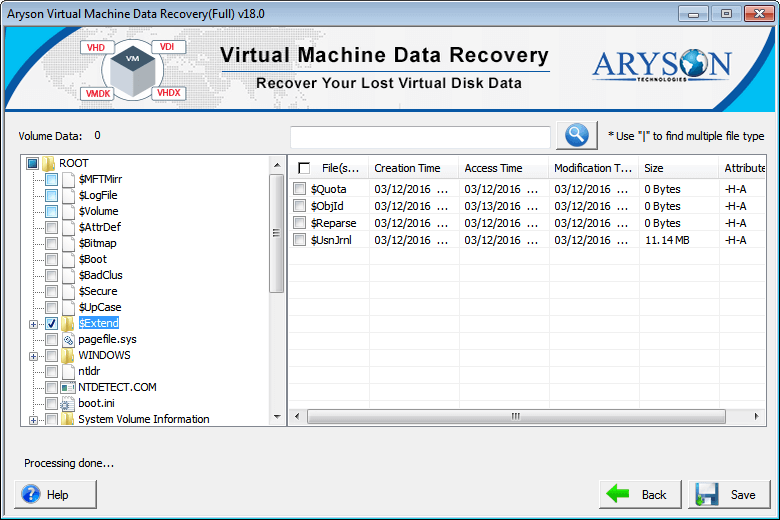Viewport: 780px width, 520px height.
Task: Check the pagefile.sys checkbox
Action: click(52, 339)
